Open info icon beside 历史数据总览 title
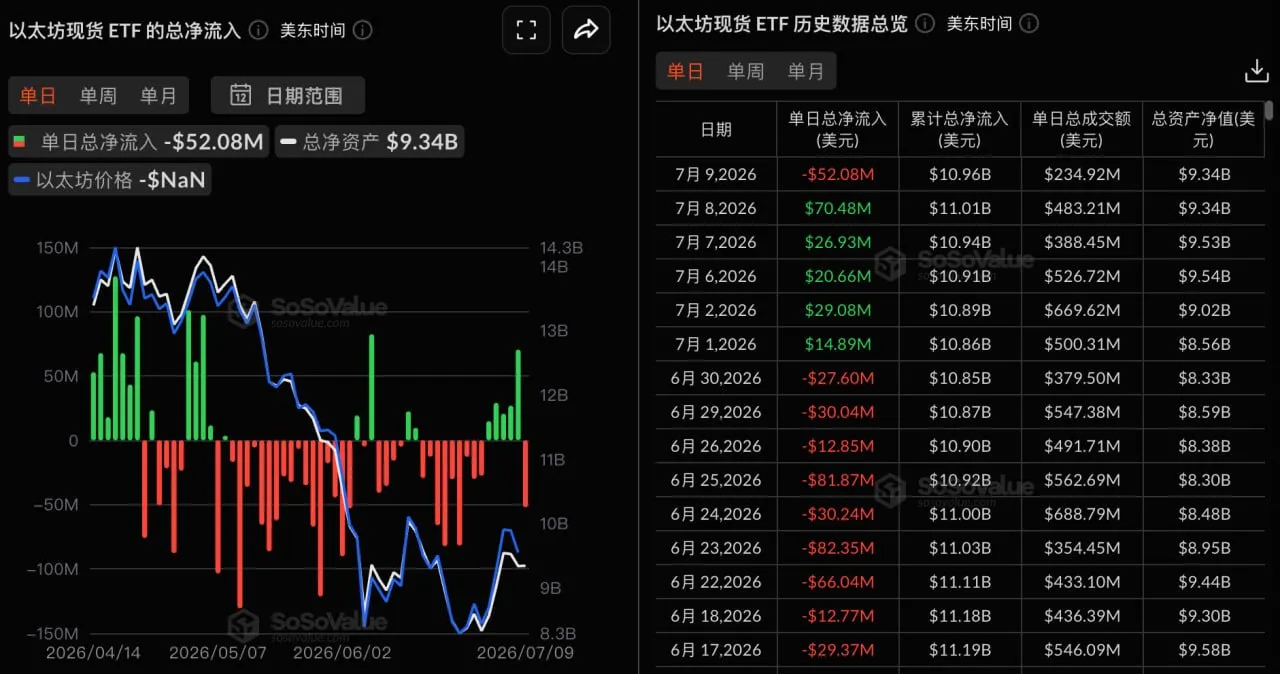This screenshot has height=674, width=1280. [x=925, y=23]
